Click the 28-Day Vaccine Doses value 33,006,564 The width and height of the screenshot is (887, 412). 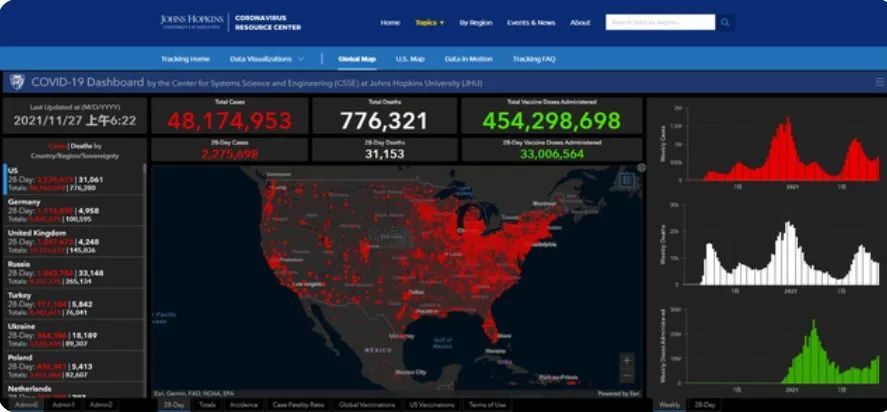[x=552, y=154]
